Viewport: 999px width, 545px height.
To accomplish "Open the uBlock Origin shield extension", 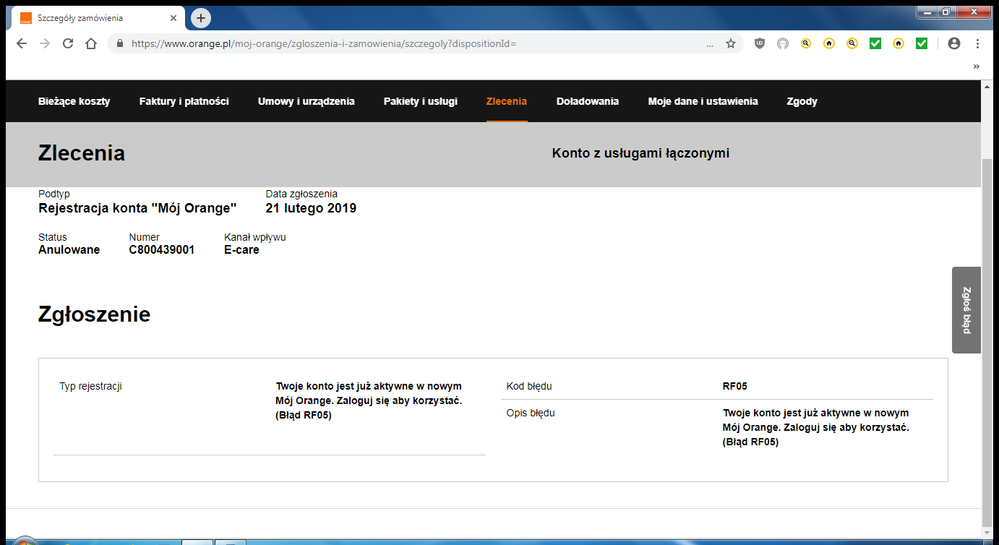I will click(759, 43).
